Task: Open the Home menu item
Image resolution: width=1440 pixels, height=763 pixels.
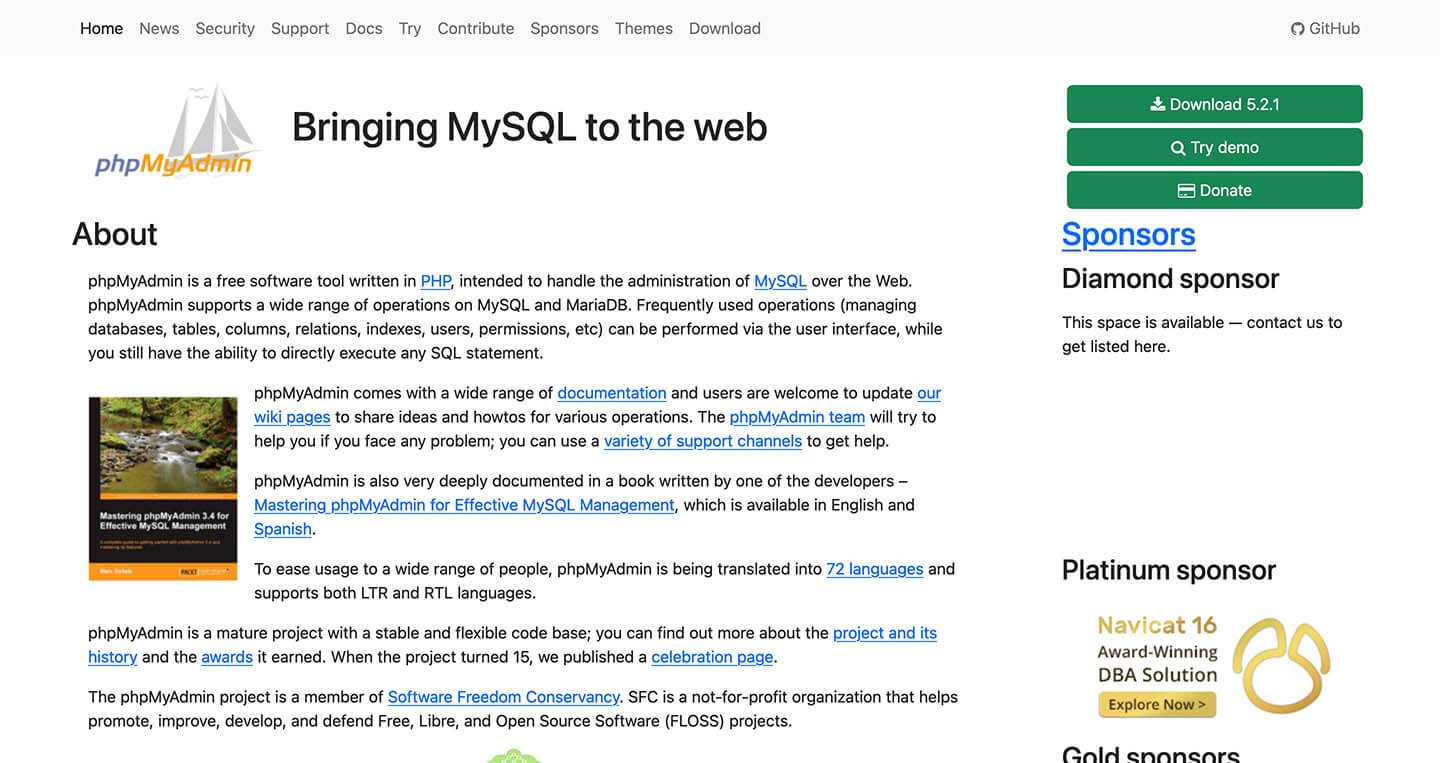Action: (101, 28)
